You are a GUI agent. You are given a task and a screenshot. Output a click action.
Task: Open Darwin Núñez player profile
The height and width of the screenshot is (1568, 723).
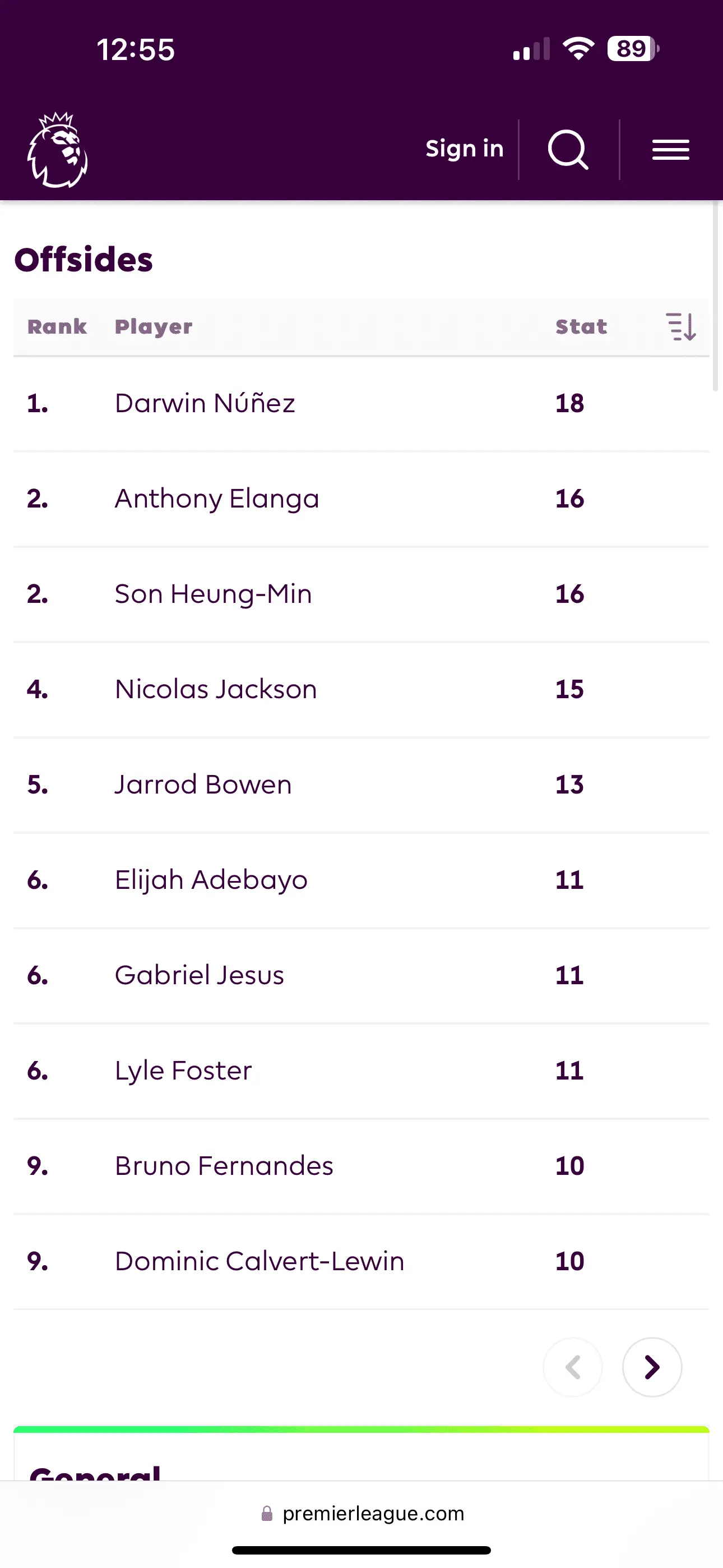[205, 403]
